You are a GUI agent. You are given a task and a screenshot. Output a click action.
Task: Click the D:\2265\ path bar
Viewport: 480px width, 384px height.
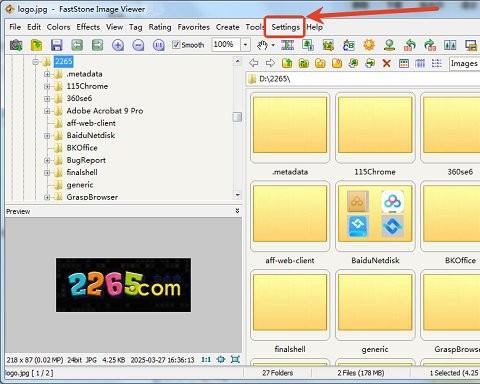(x=363, y=79)
